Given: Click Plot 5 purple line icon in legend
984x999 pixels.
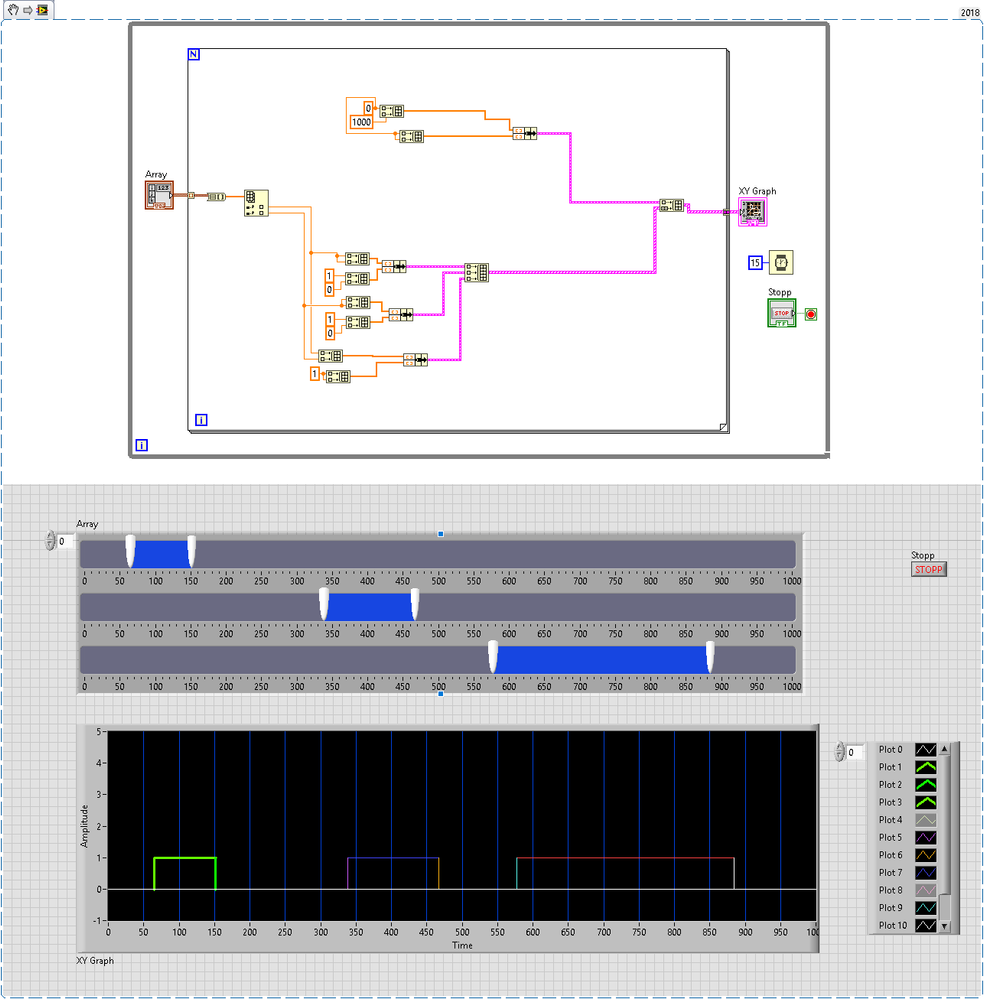Looking at the screenshot, I should (925, 837).
